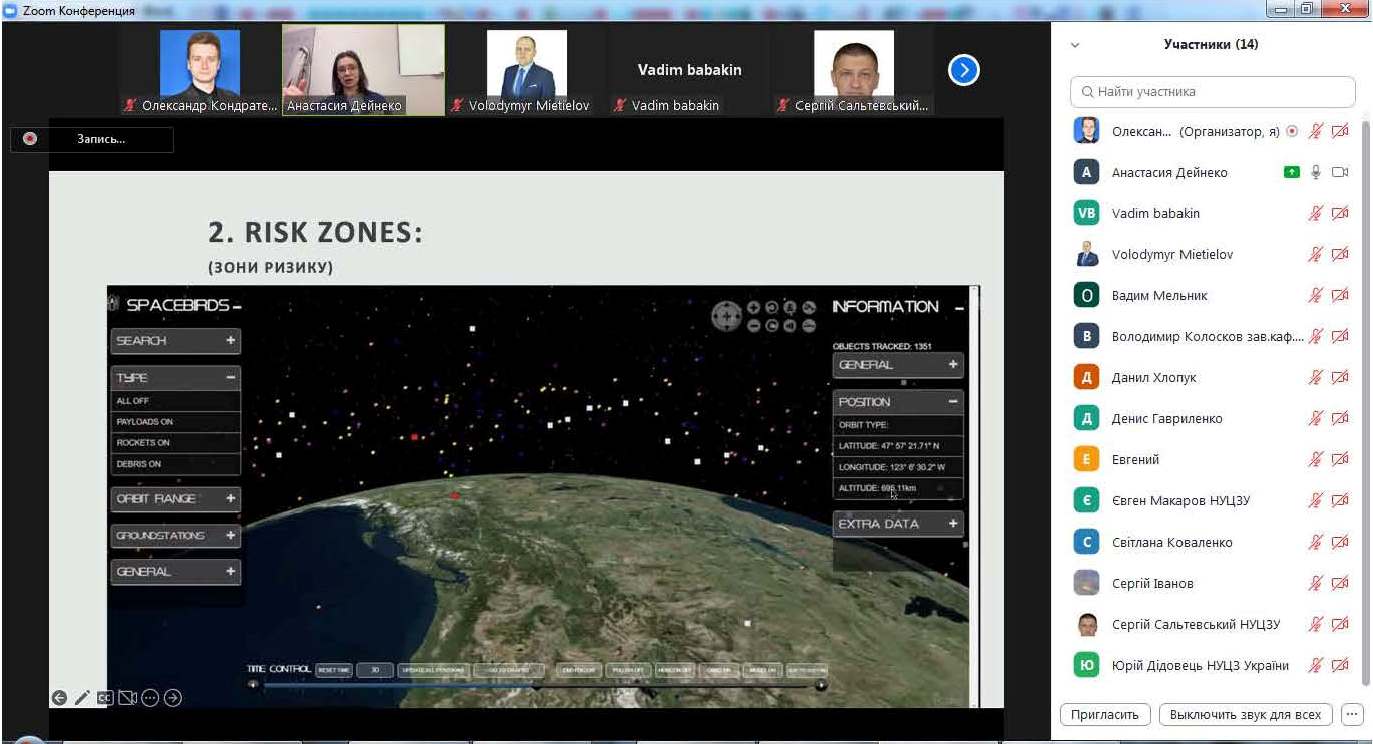1373x744 pixels.
Task: Click the video-off icon for Данил Хлопук
Action: pyautogui.click(x=1340, y=377)
